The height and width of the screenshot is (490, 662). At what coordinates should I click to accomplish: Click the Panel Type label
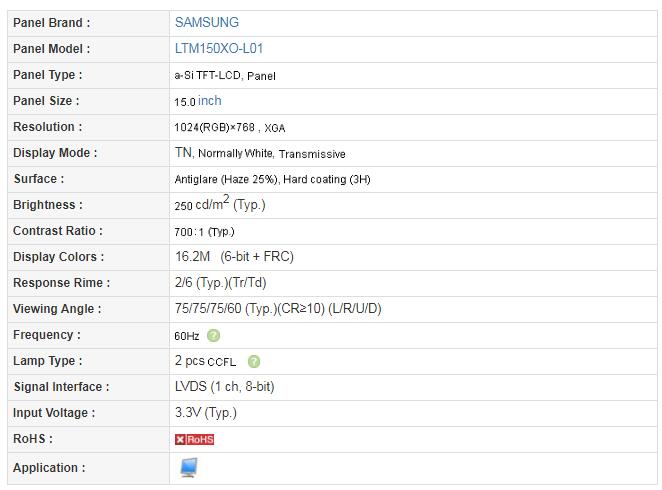tap(48, 75)
